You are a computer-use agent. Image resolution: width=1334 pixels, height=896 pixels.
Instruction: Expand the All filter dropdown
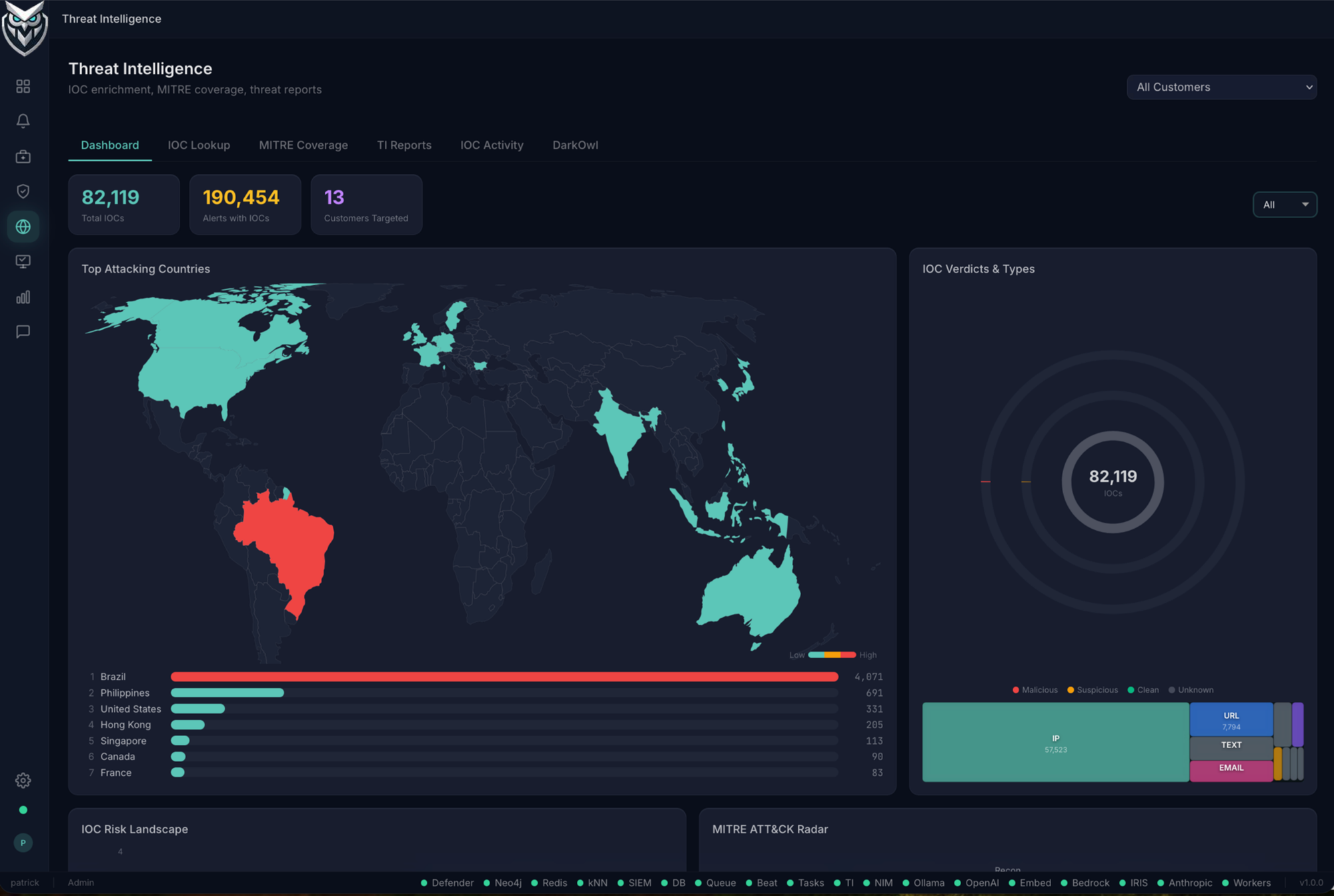[1285, 205]
